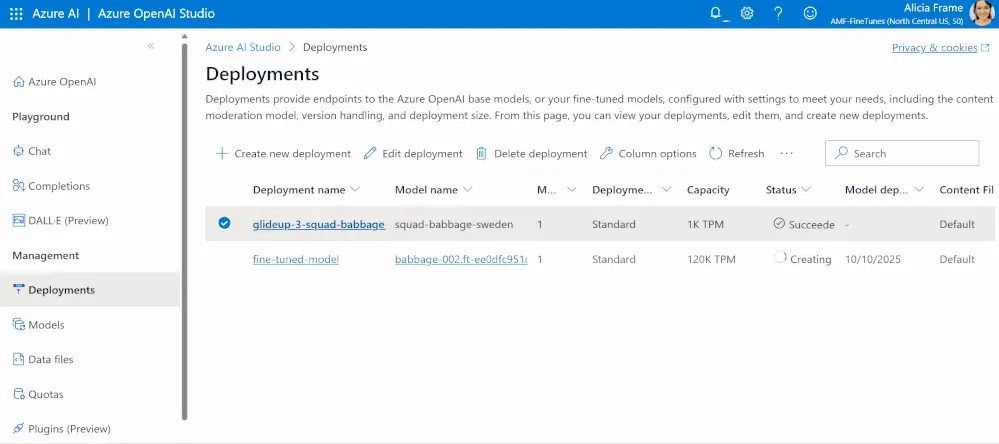Image resolution: width=999 pixels, height=444 pixels.
Task: Collapse the left sidebar navigation
Action: pos(151,46)
